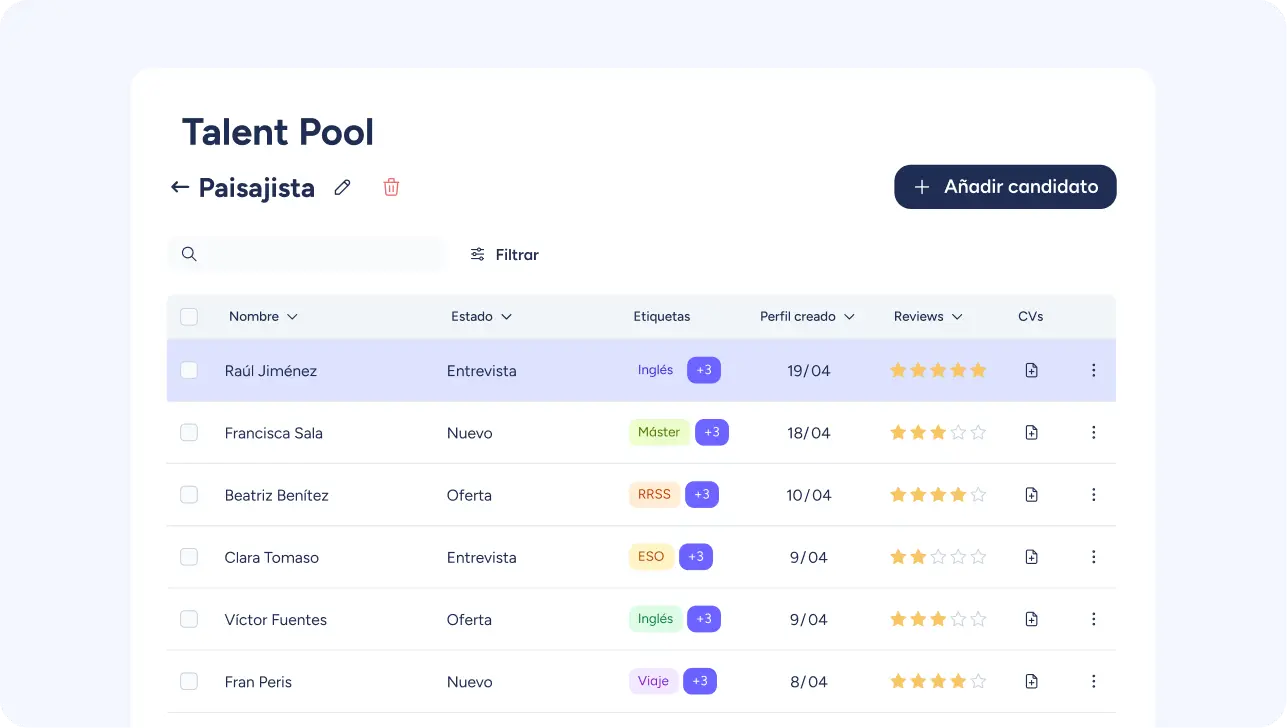This screenshot has width=1287, height=728.
Task: Open the candidate name Francisca Sala
Action: click(x=273, y=433)
